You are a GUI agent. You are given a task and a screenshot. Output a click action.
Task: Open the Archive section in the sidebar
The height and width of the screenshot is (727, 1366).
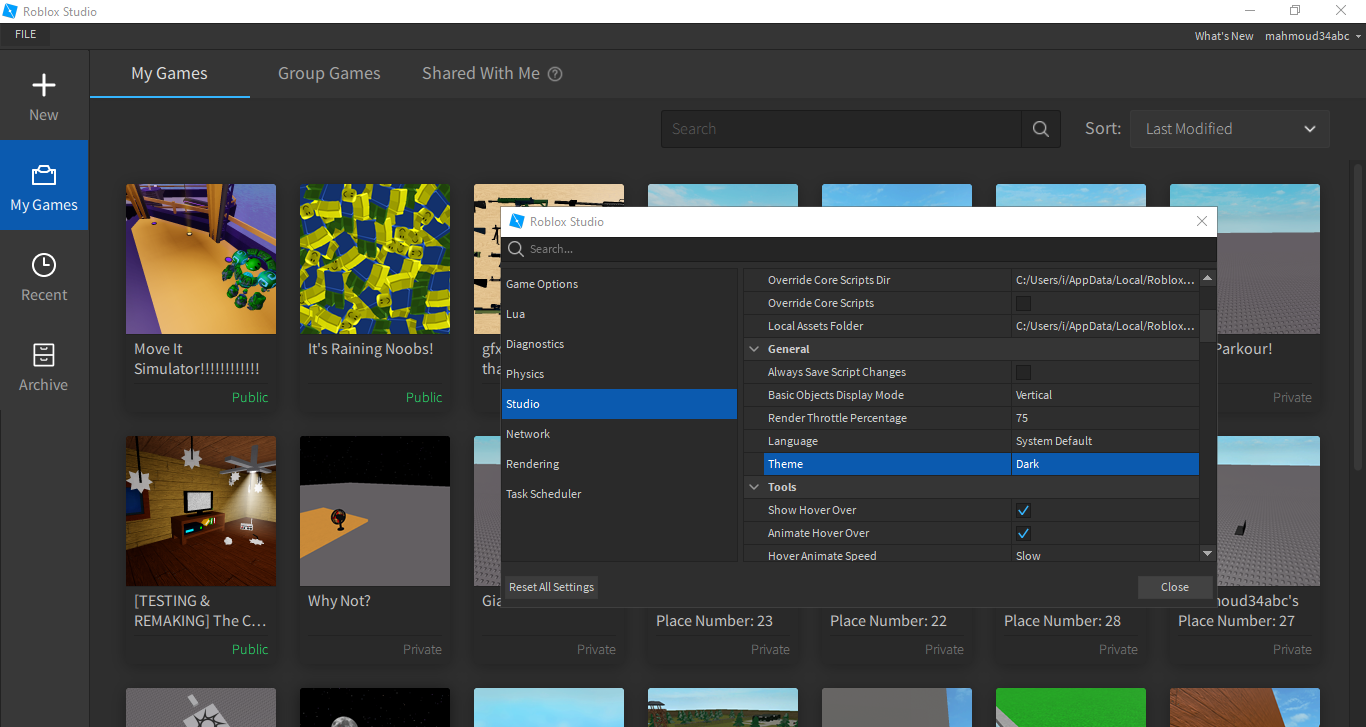(44, 355)
